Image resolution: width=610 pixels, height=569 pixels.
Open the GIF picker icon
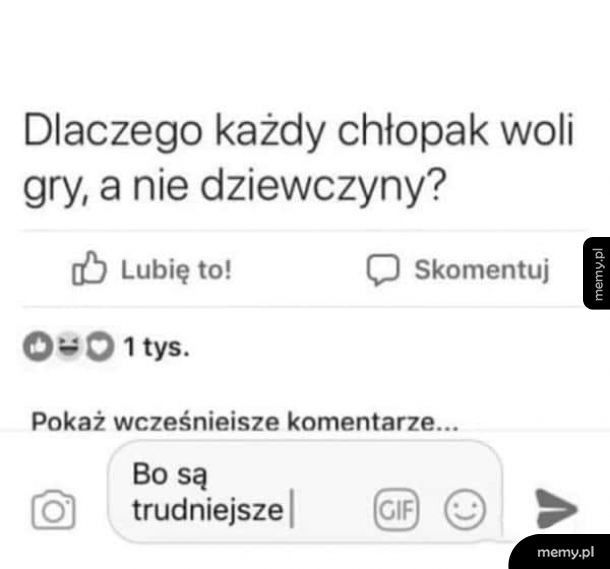click(396, 509)
